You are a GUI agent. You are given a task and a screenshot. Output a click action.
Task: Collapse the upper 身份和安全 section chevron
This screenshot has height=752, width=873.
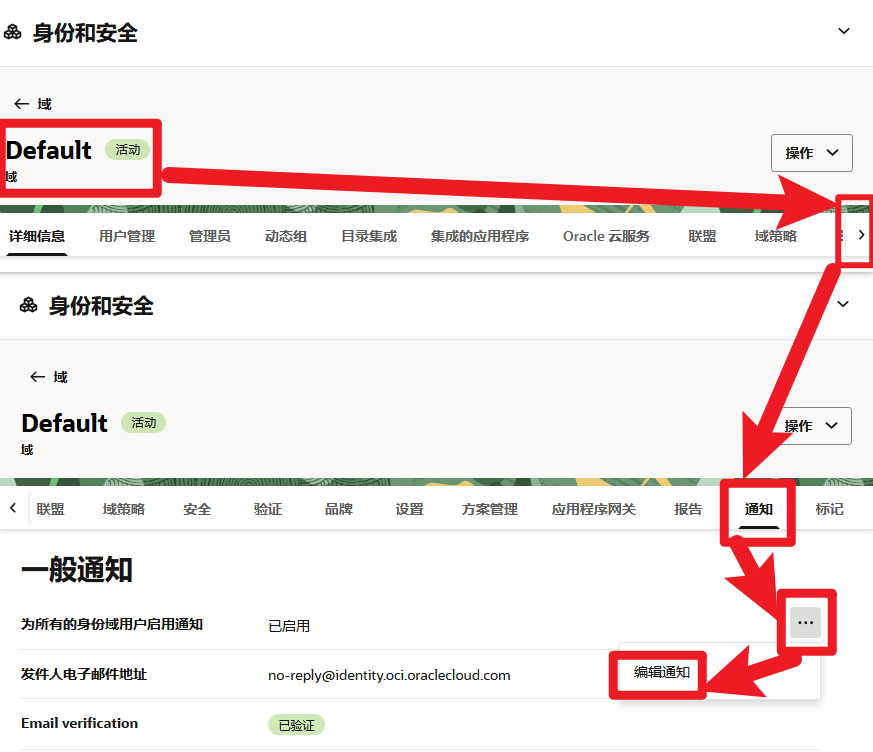843,31
